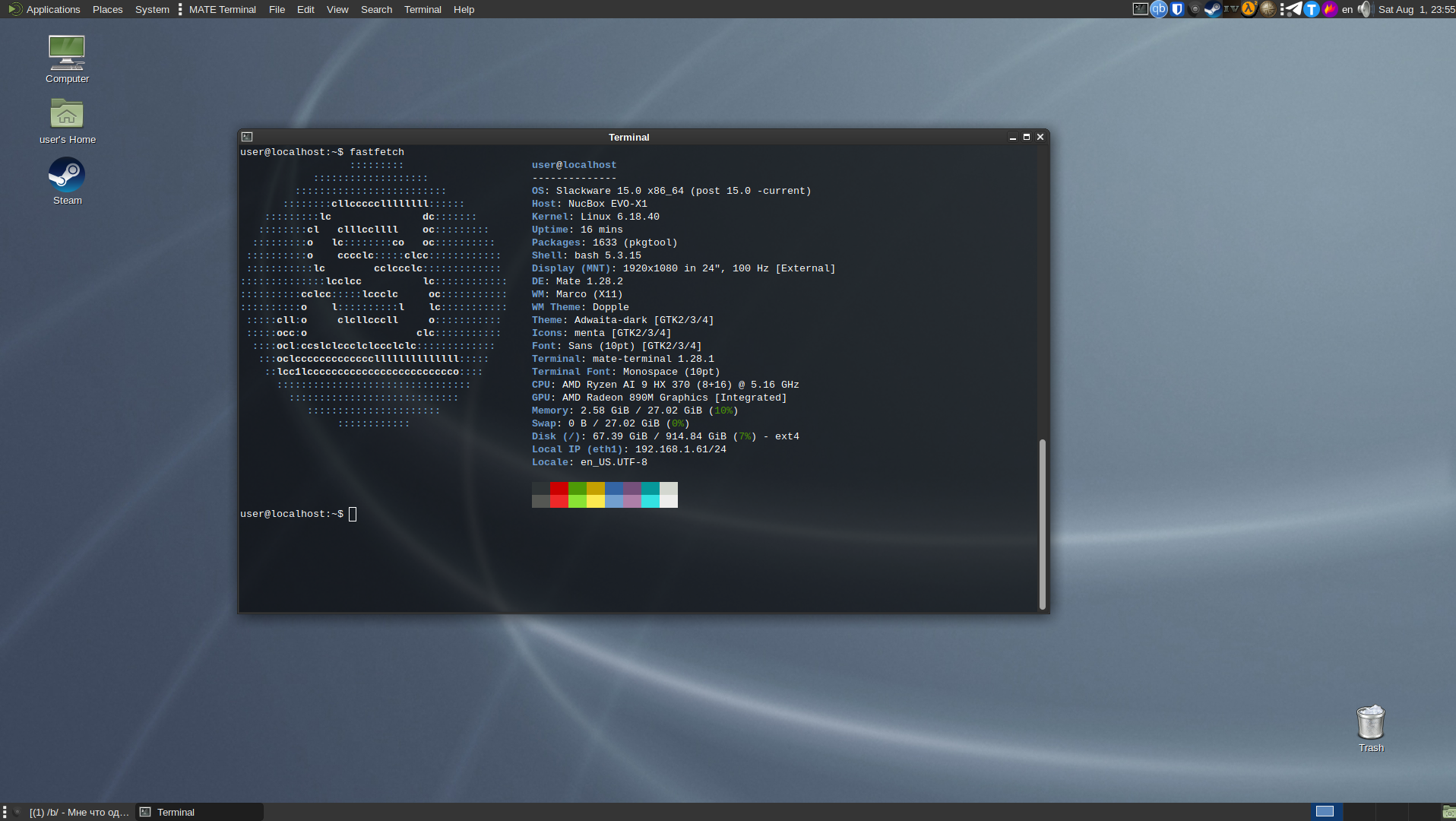Open the Computer desktop icon
This screenshot has height=821, width=1456.
[67, 59]
